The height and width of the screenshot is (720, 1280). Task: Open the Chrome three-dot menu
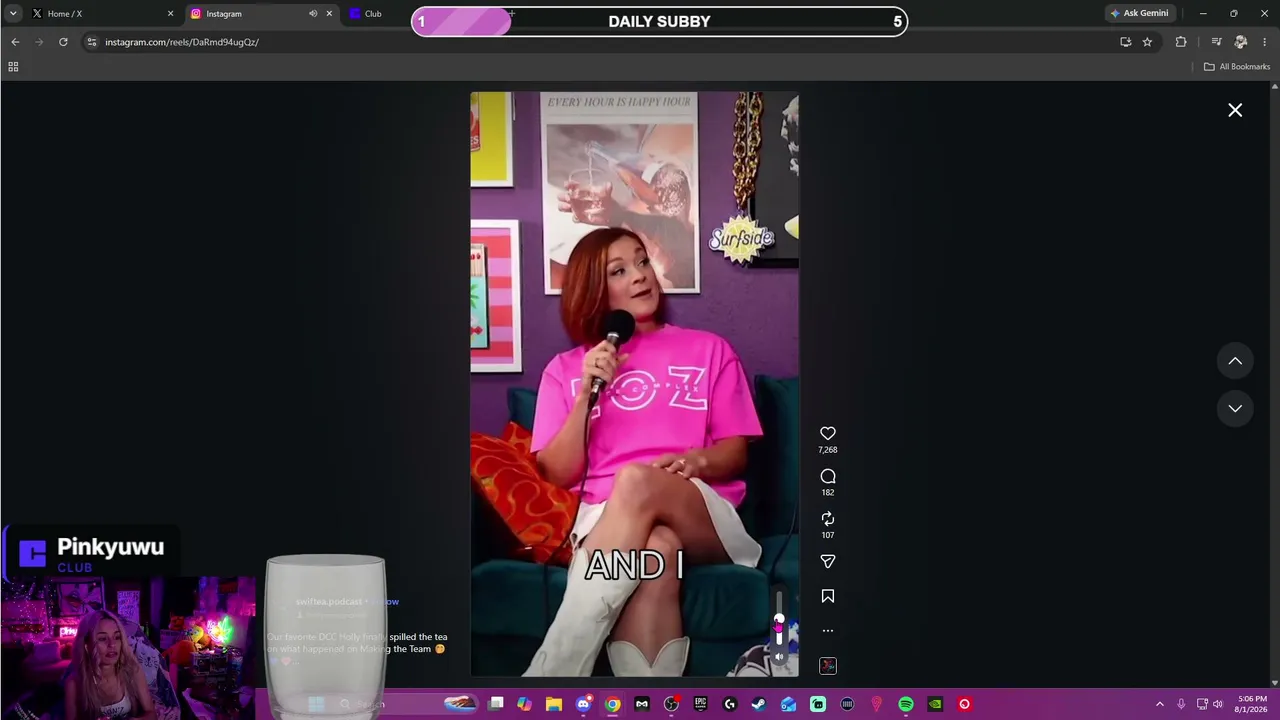tap(1265, 42)
